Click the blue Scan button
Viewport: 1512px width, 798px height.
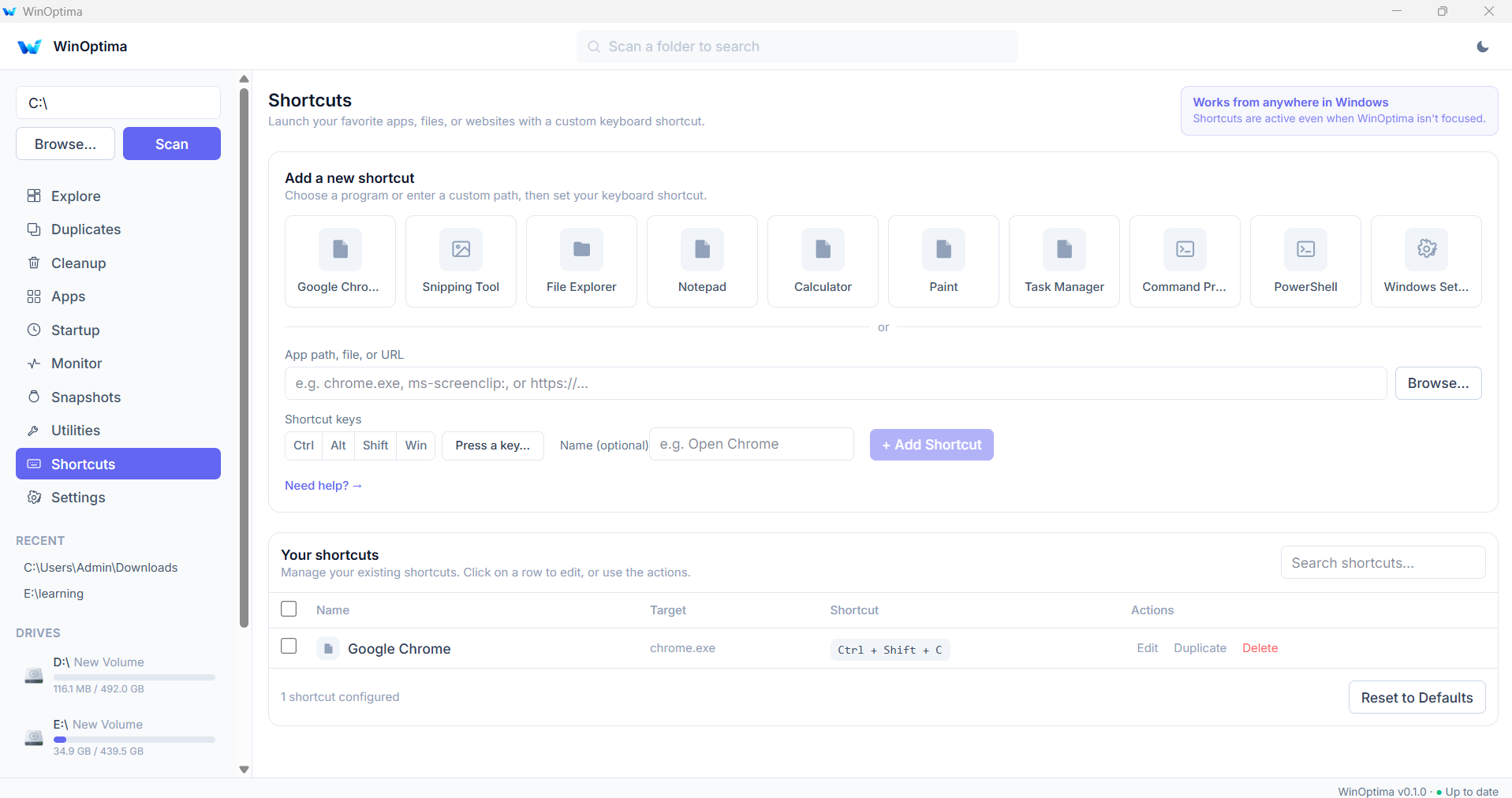pos(172,144)
